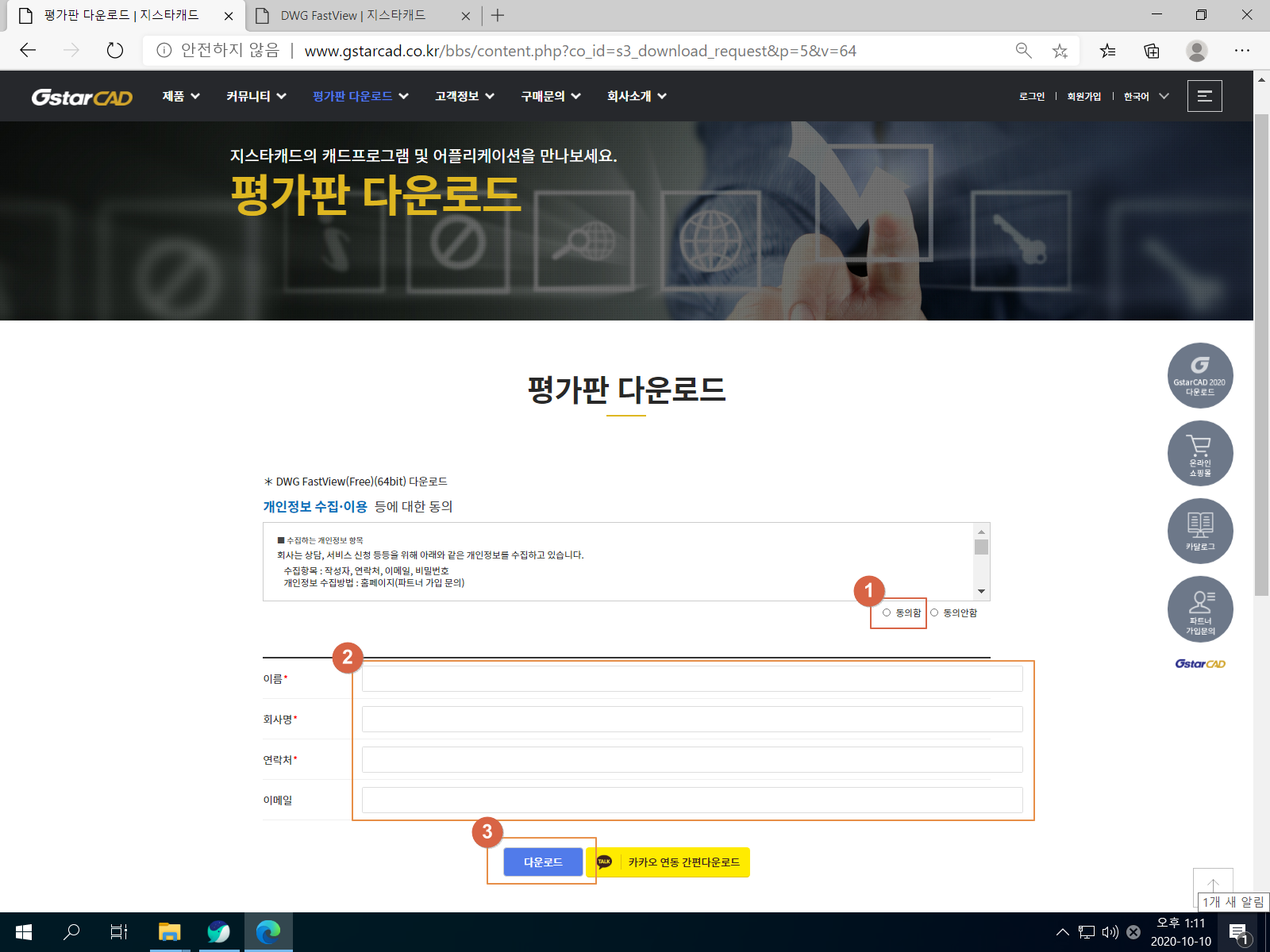Click the not-secure info icon in address bar

point(164,51)
